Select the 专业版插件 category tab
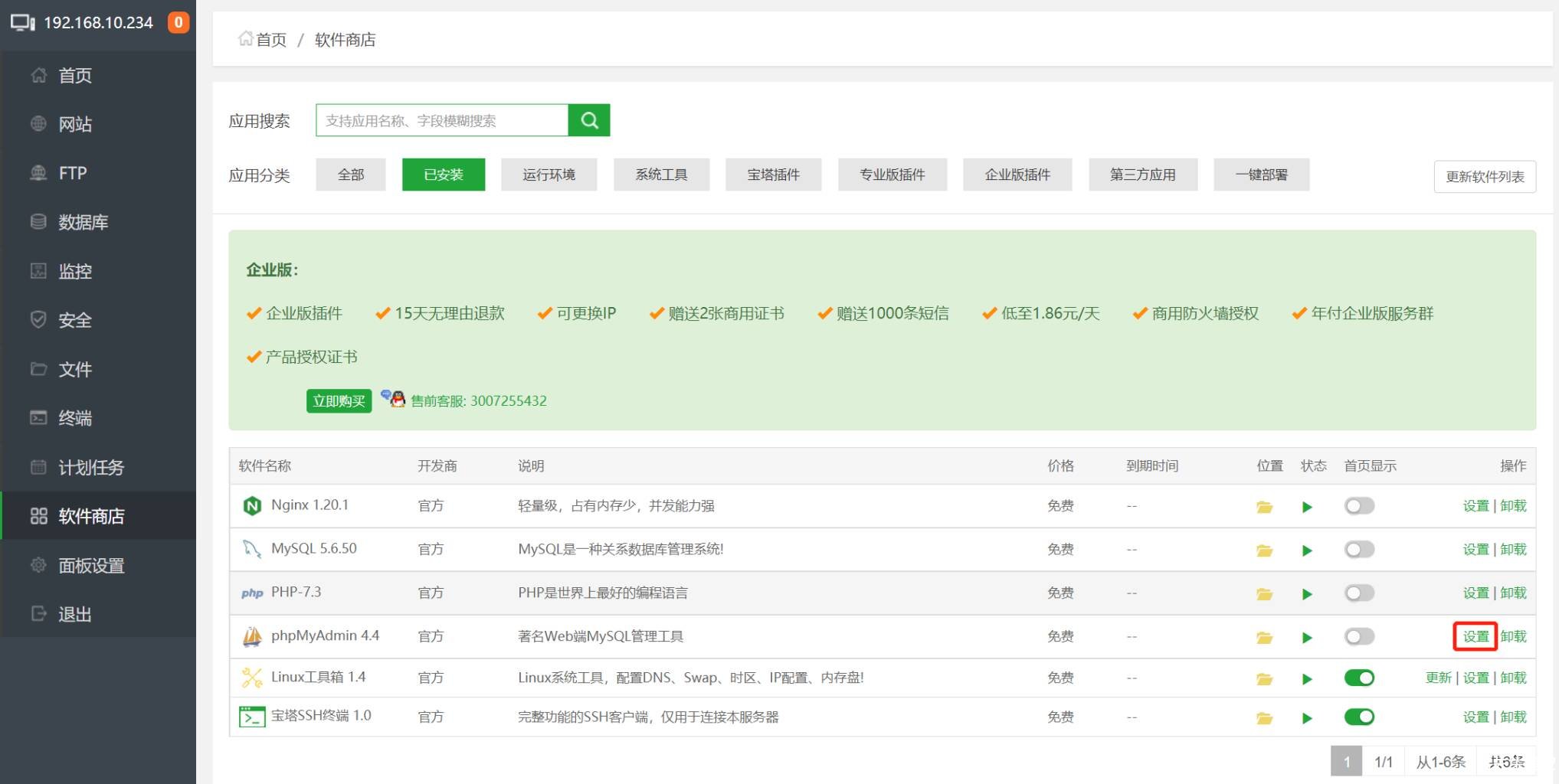1559x784 pixels. click(892, 175)
